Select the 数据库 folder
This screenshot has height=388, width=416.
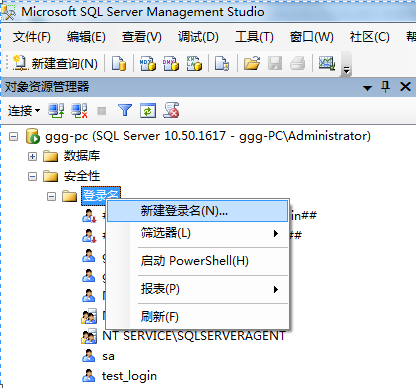pyautogui.click(x=82, y=156)
